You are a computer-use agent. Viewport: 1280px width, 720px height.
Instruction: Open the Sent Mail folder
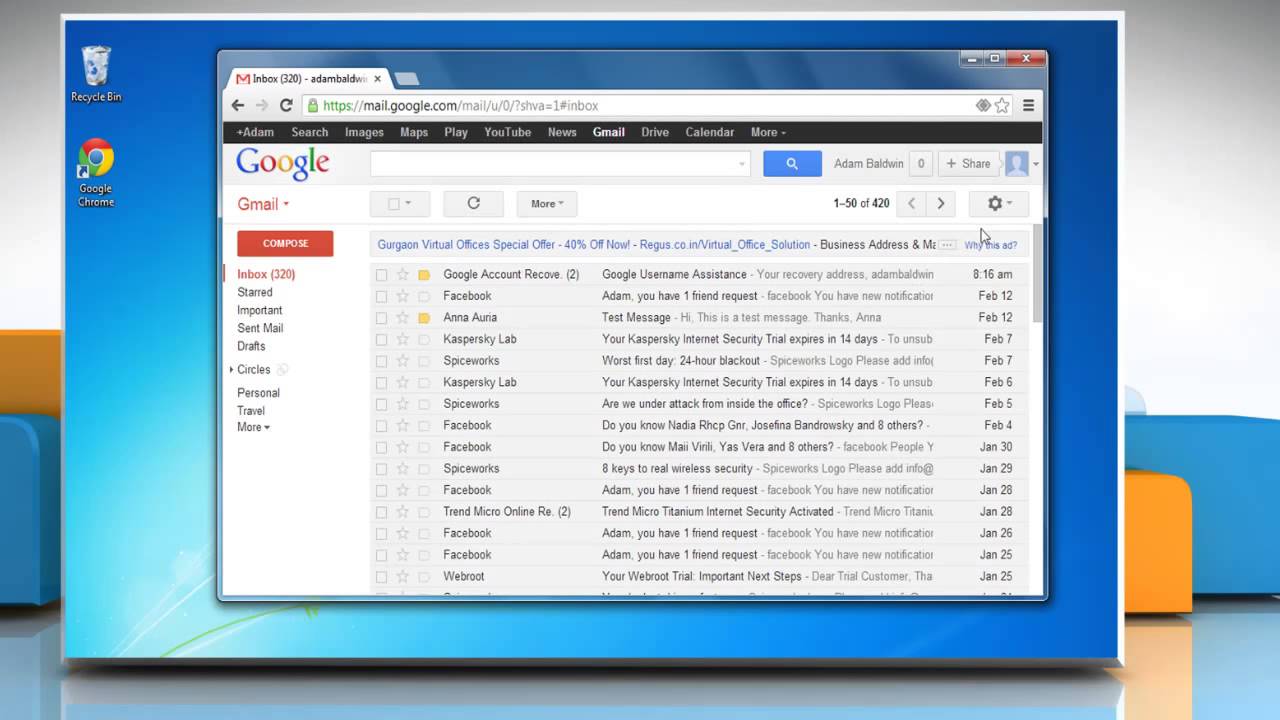coord(260,328)
